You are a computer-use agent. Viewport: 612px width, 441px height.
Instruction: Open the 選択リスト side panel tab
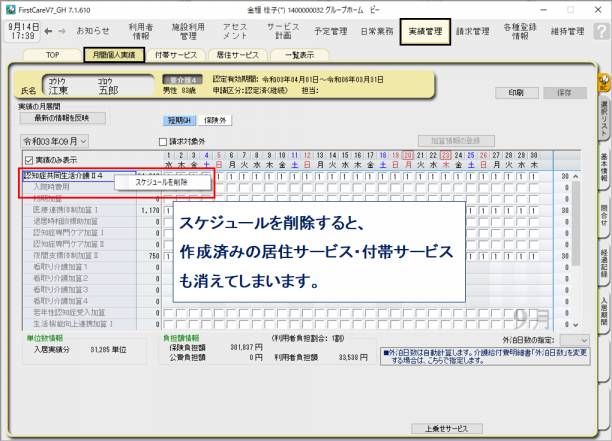[x=604, y=116]
